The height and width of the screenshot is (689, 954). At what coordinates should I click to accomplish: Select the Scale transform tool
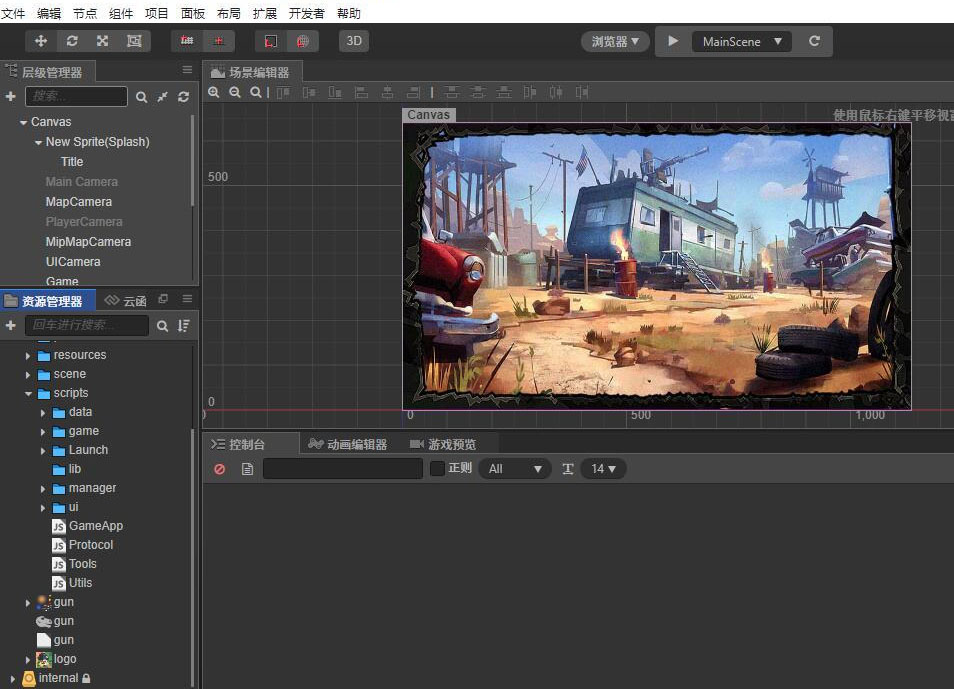click(x=102, y=41)
